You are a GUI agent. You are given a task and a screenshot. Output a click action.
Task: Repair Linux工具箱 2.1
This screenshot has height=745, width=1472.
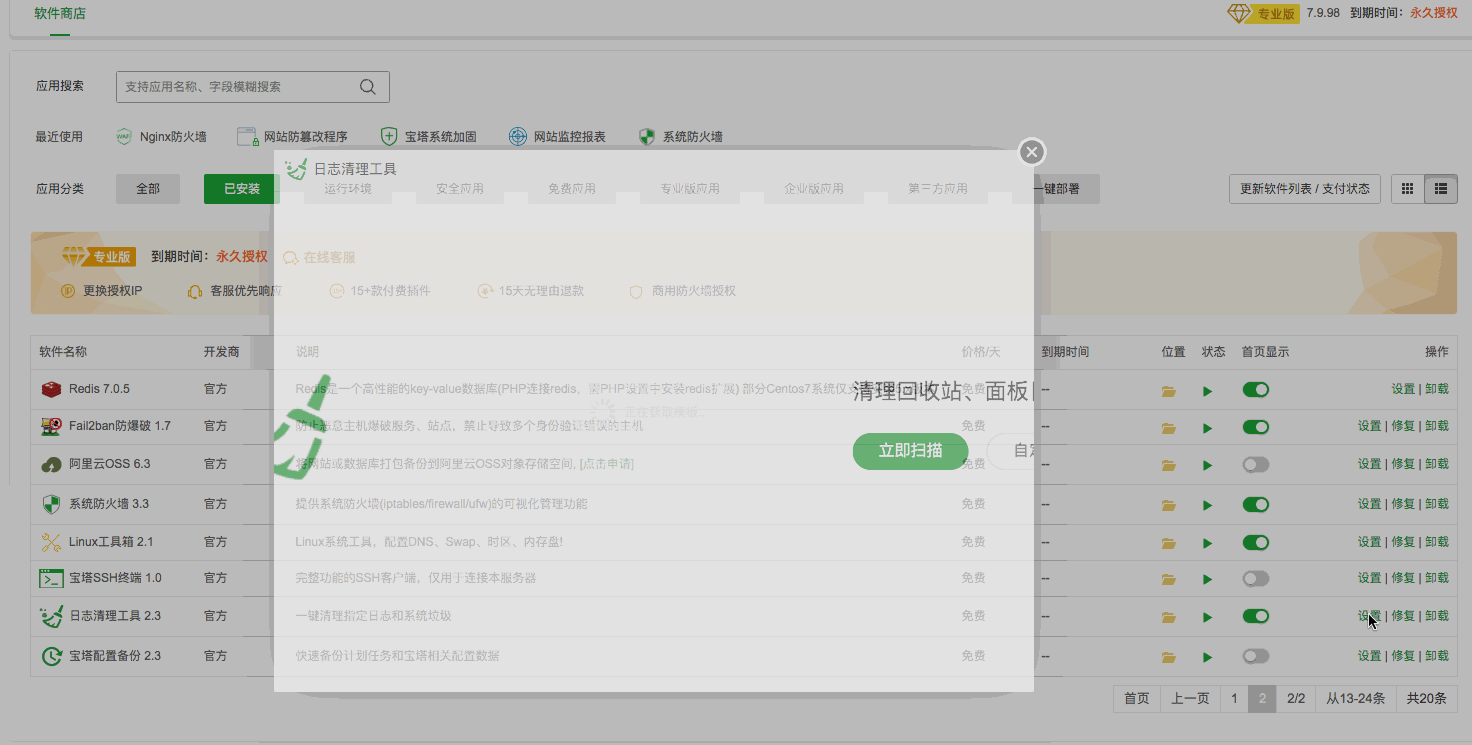pyautogui.click(x=1403, y=542)
